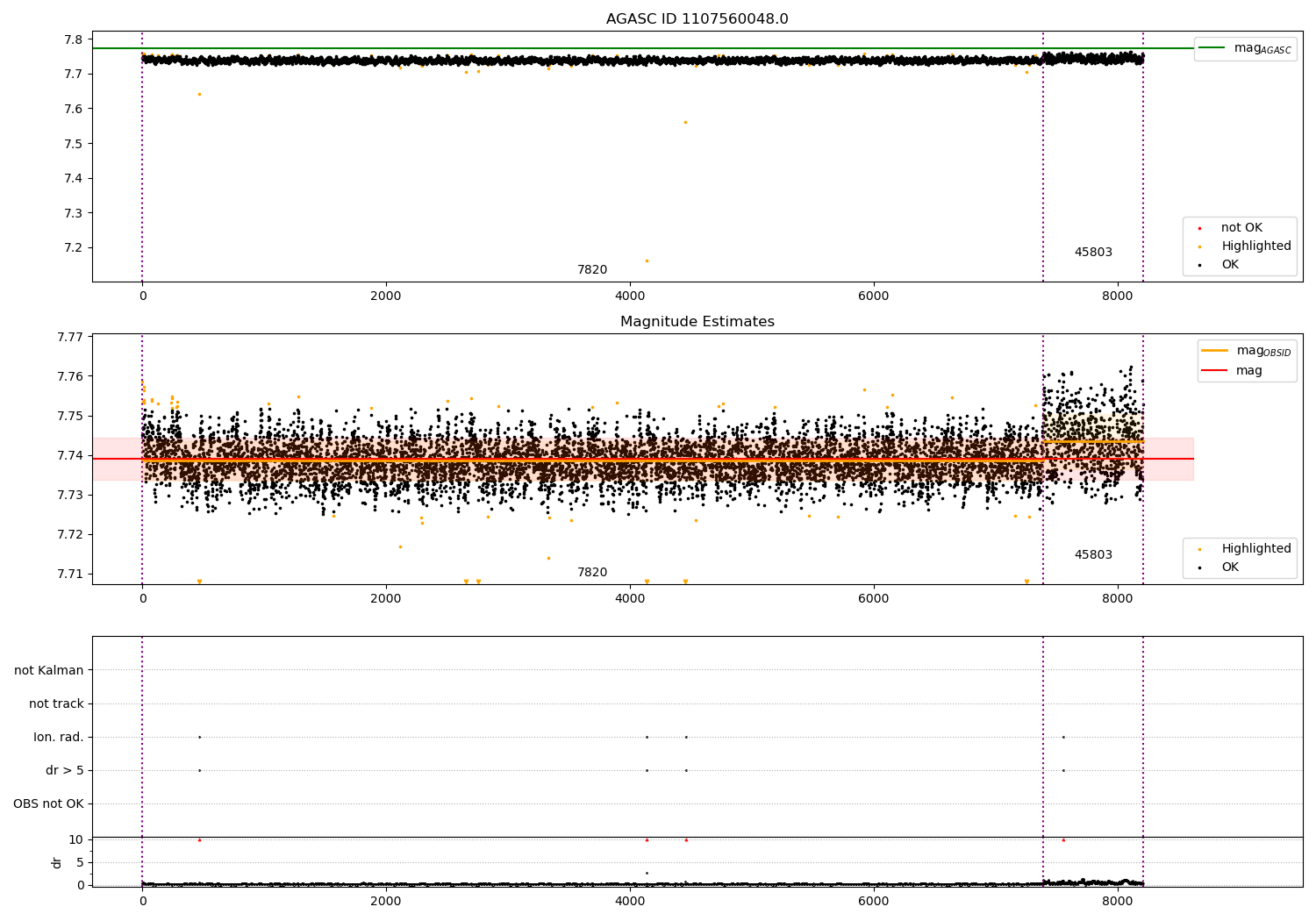The height and width of the screenshot is (921, 1316).
Task: Click the "2000" x-tick under the bottom plot
Action: 386,901
